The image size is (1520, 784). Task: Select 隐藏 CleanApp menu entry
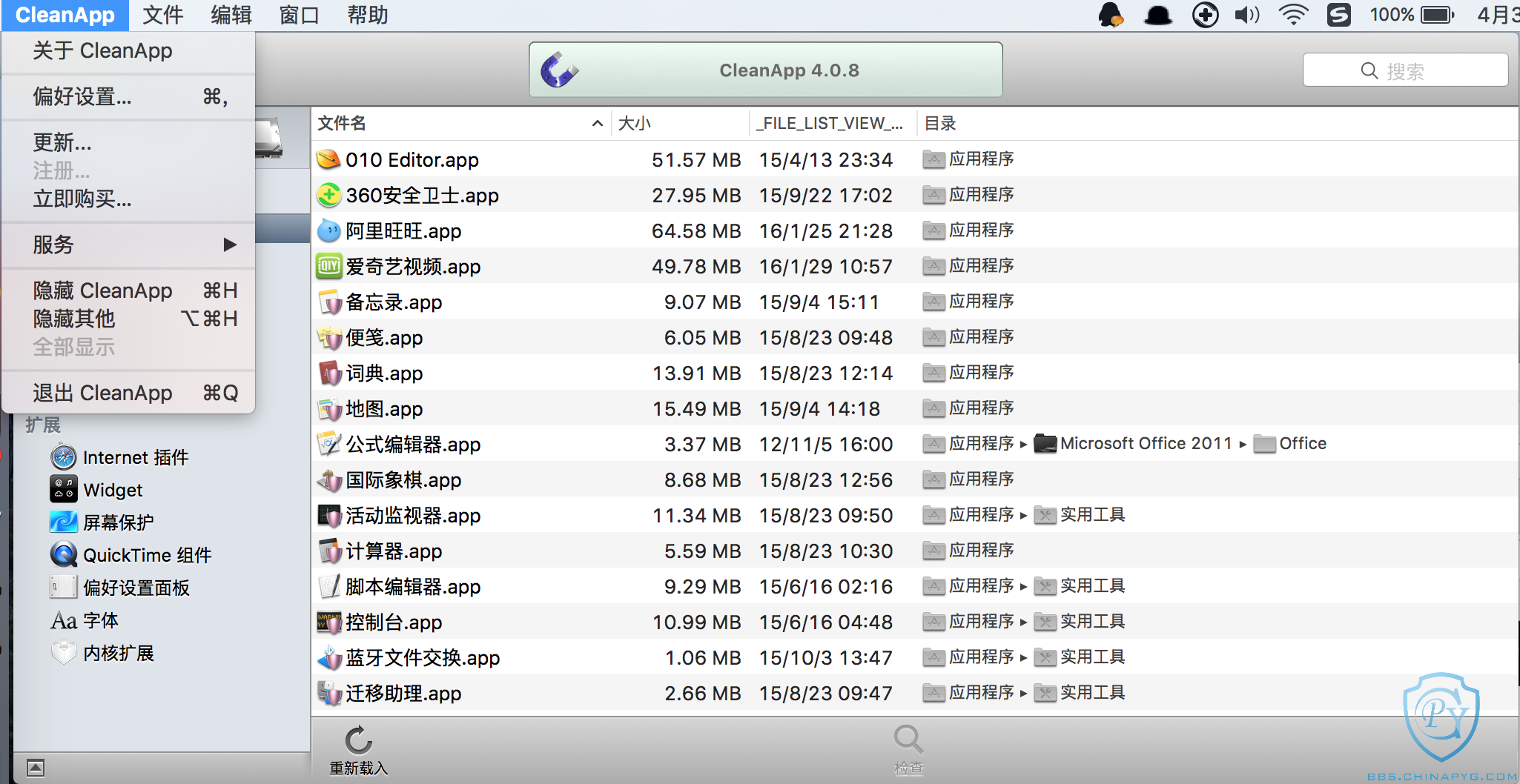[128, 290]
